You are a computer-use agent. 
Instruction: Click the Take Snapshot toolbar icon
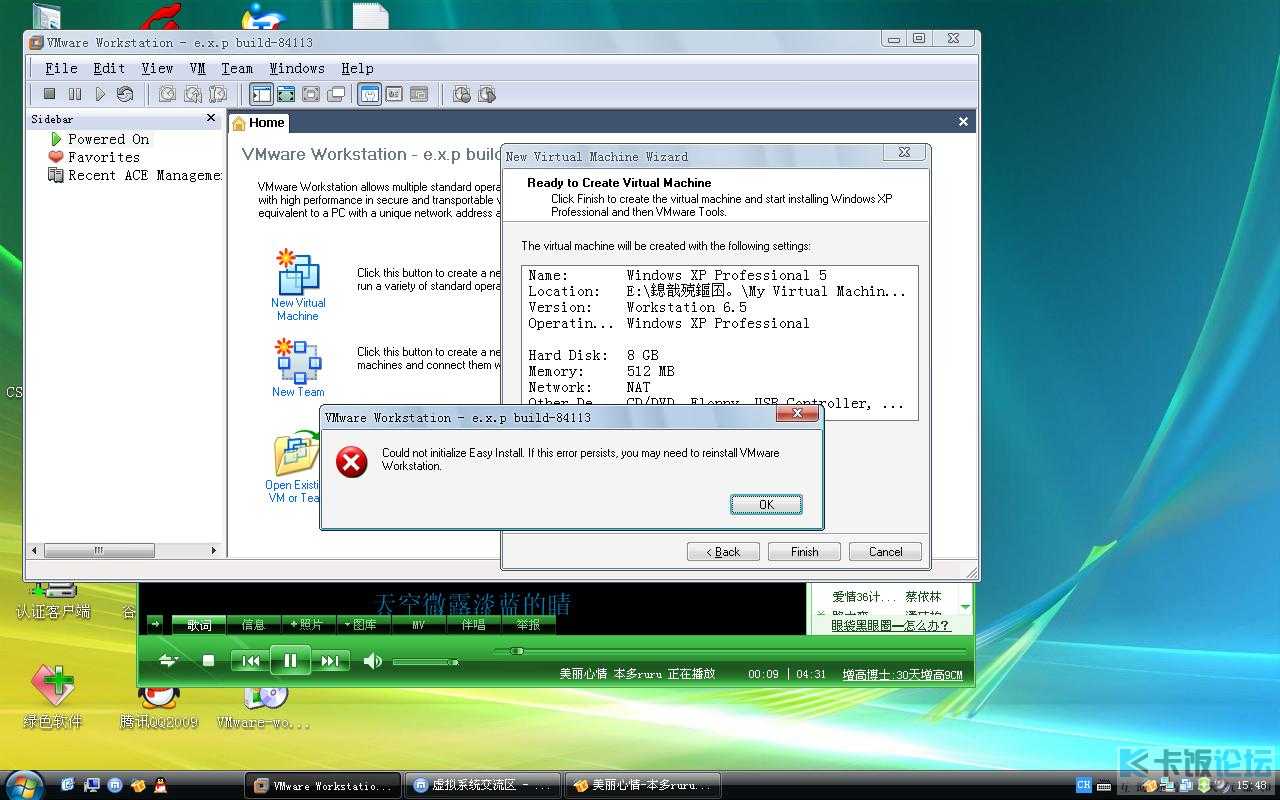click(x=167, y=94)
